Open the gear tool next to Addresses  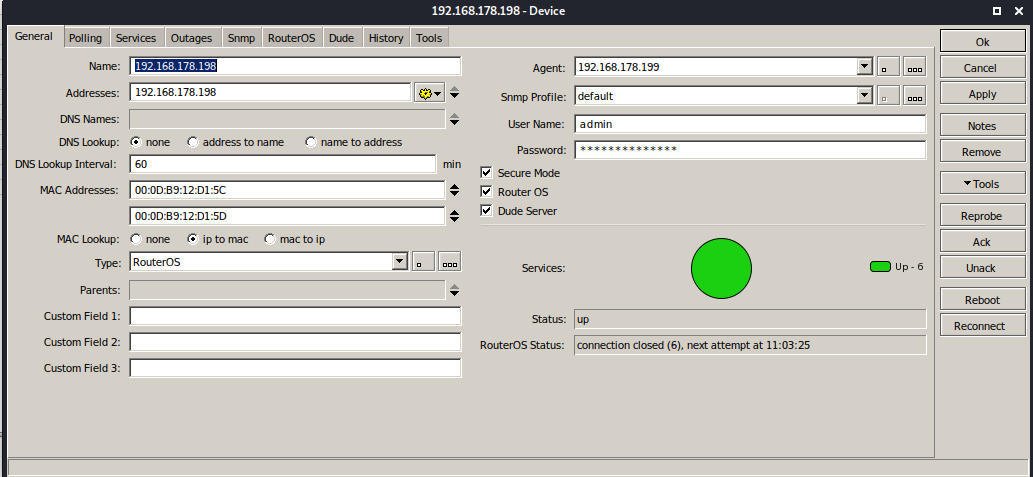[429, 93]
